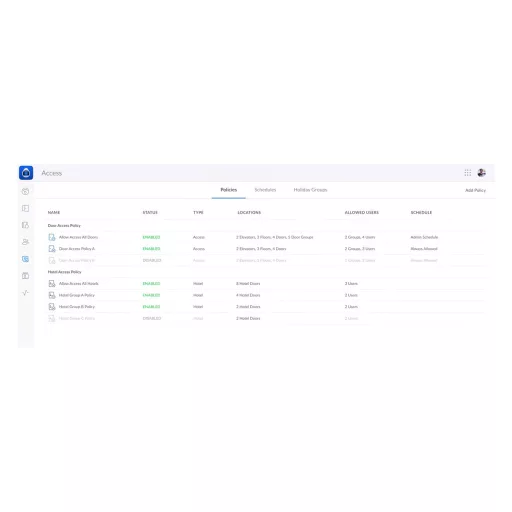Open the second sidebar icon below dashboard
Viewport: 512px width, 512px height.
pyautogui.click(x=25, y=208)
